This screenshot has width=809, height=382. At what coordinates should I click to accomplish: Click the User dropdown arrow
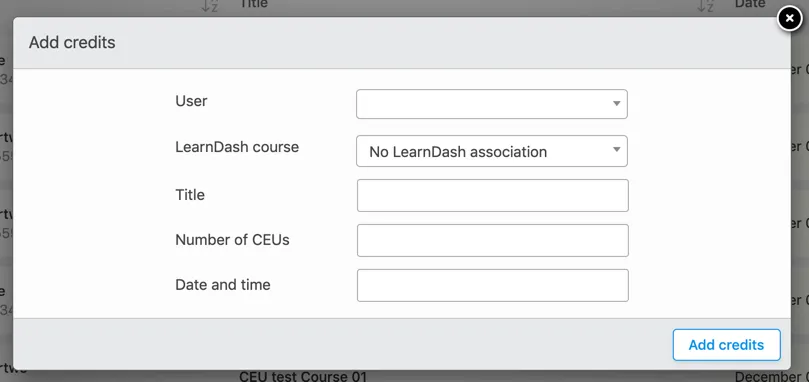[x=616, y=104]
